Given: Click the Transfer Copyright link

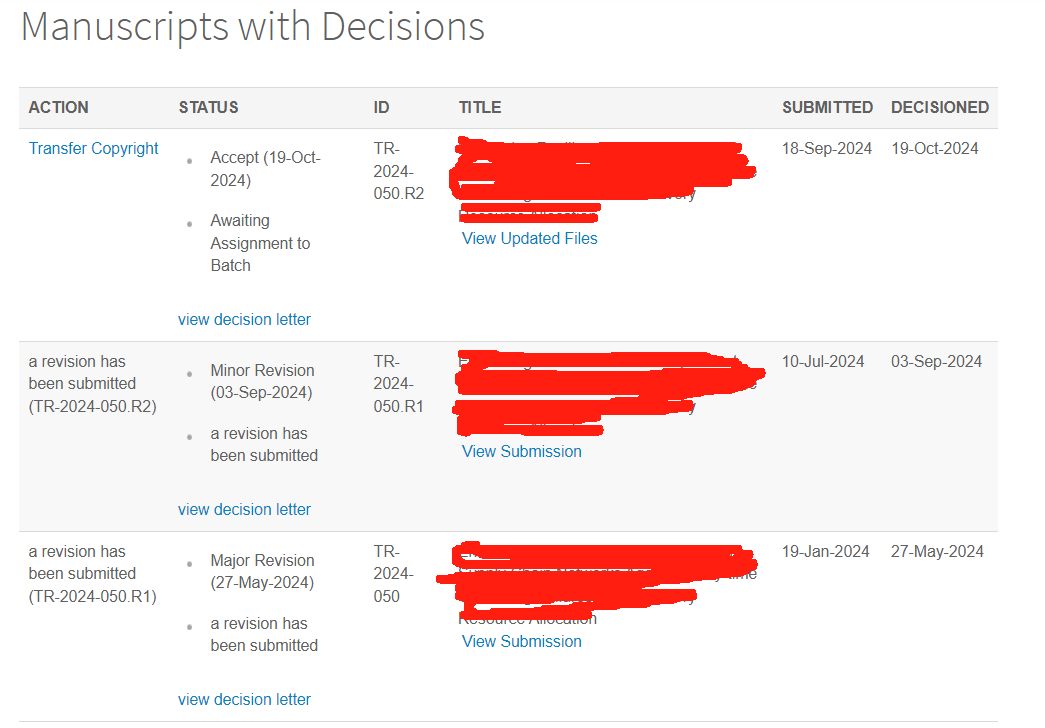Looking at the screenshot, I should (93, 149).
